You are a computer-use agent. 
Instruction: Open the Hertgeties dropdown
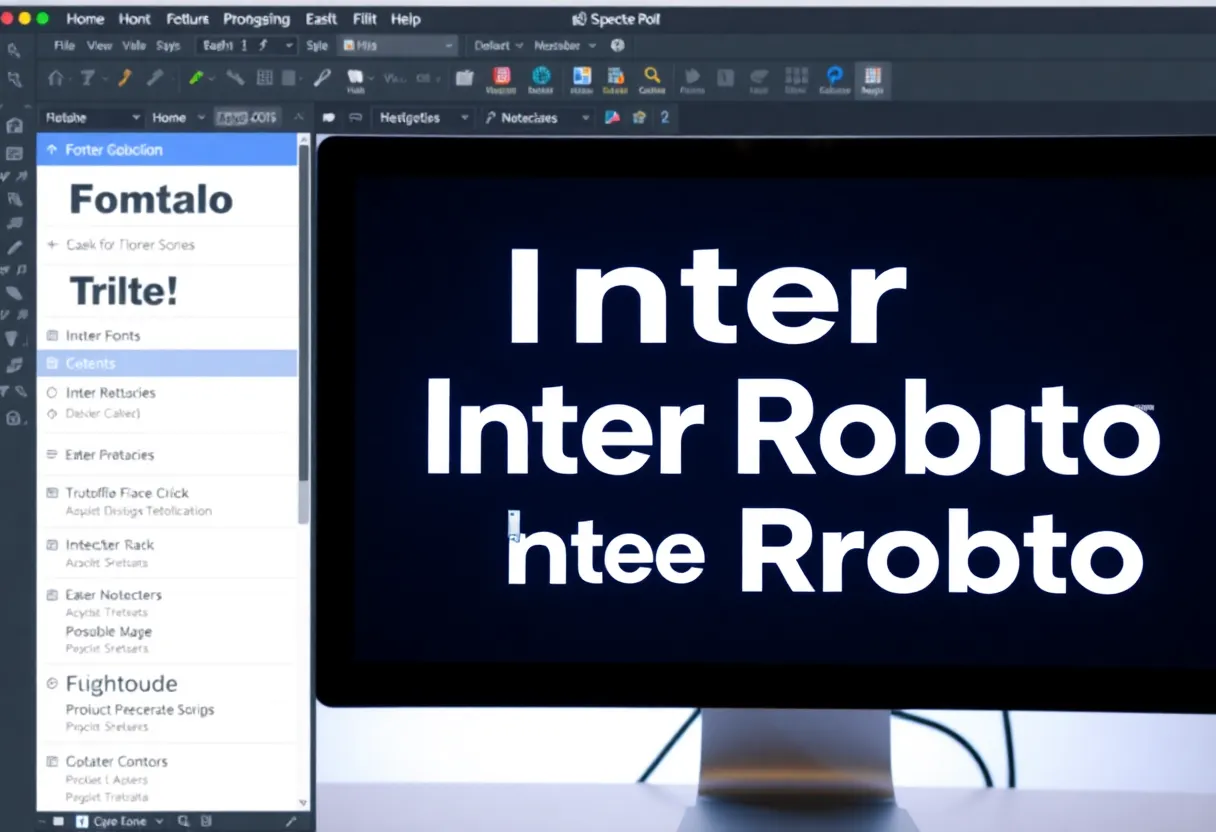coord(422,118)
